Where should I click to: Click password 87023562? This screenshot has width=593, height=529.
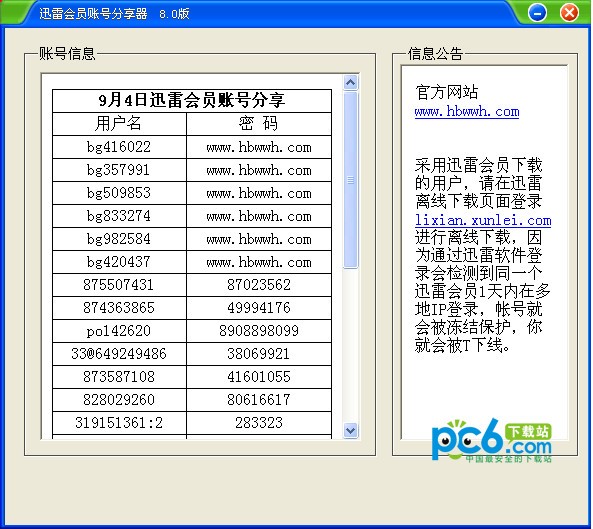259,285
